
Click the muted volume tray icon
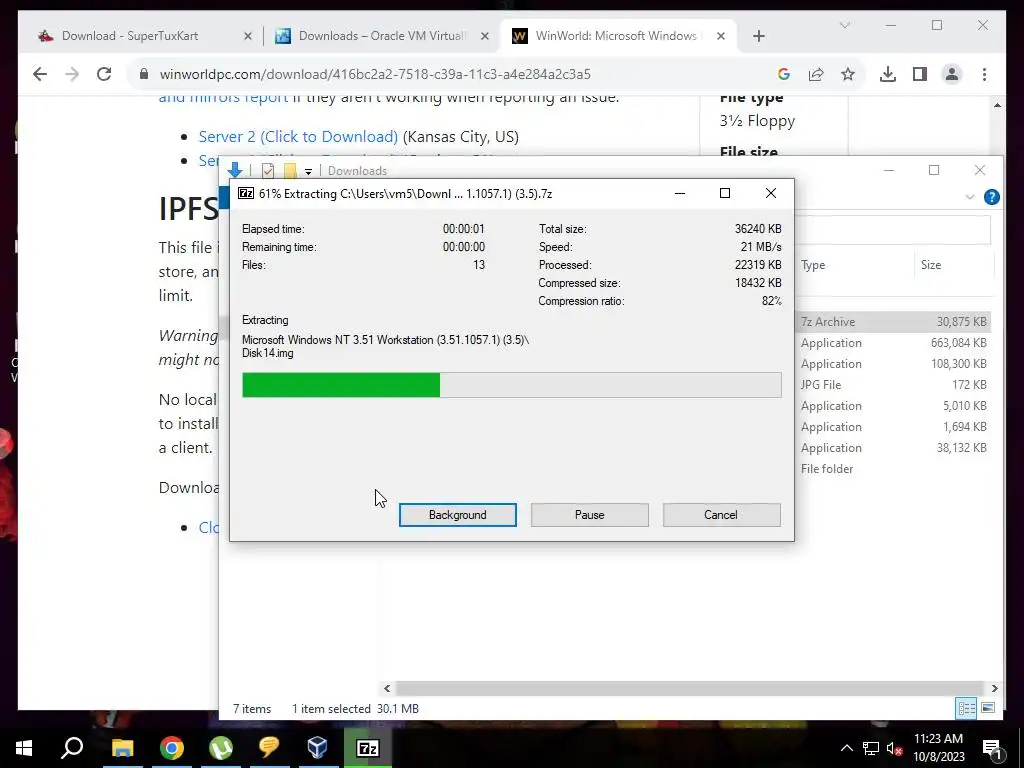pyautogui.click(x=894, y=748)
